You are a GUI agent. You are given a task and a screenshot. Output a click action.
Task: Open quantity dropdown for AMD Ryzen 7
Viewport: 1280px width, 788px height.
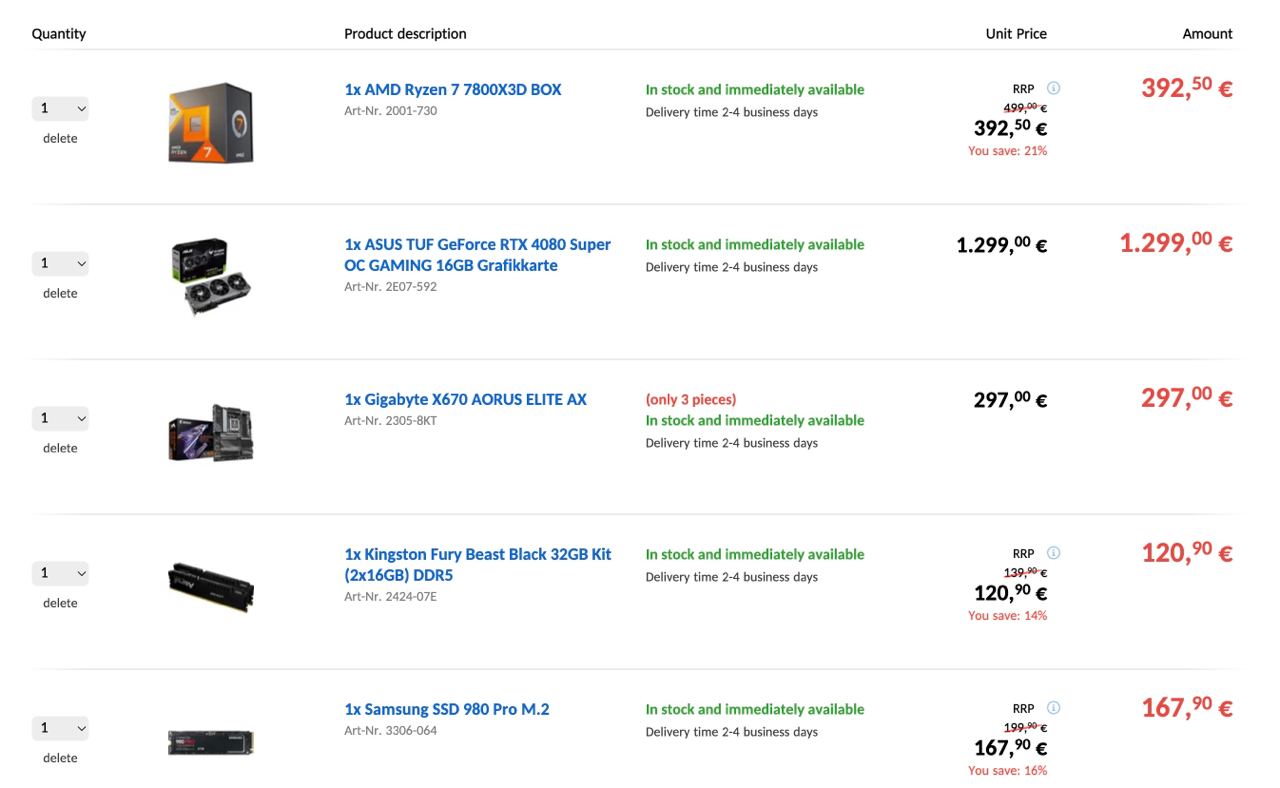pyautogui.click(x=60, y=108)
